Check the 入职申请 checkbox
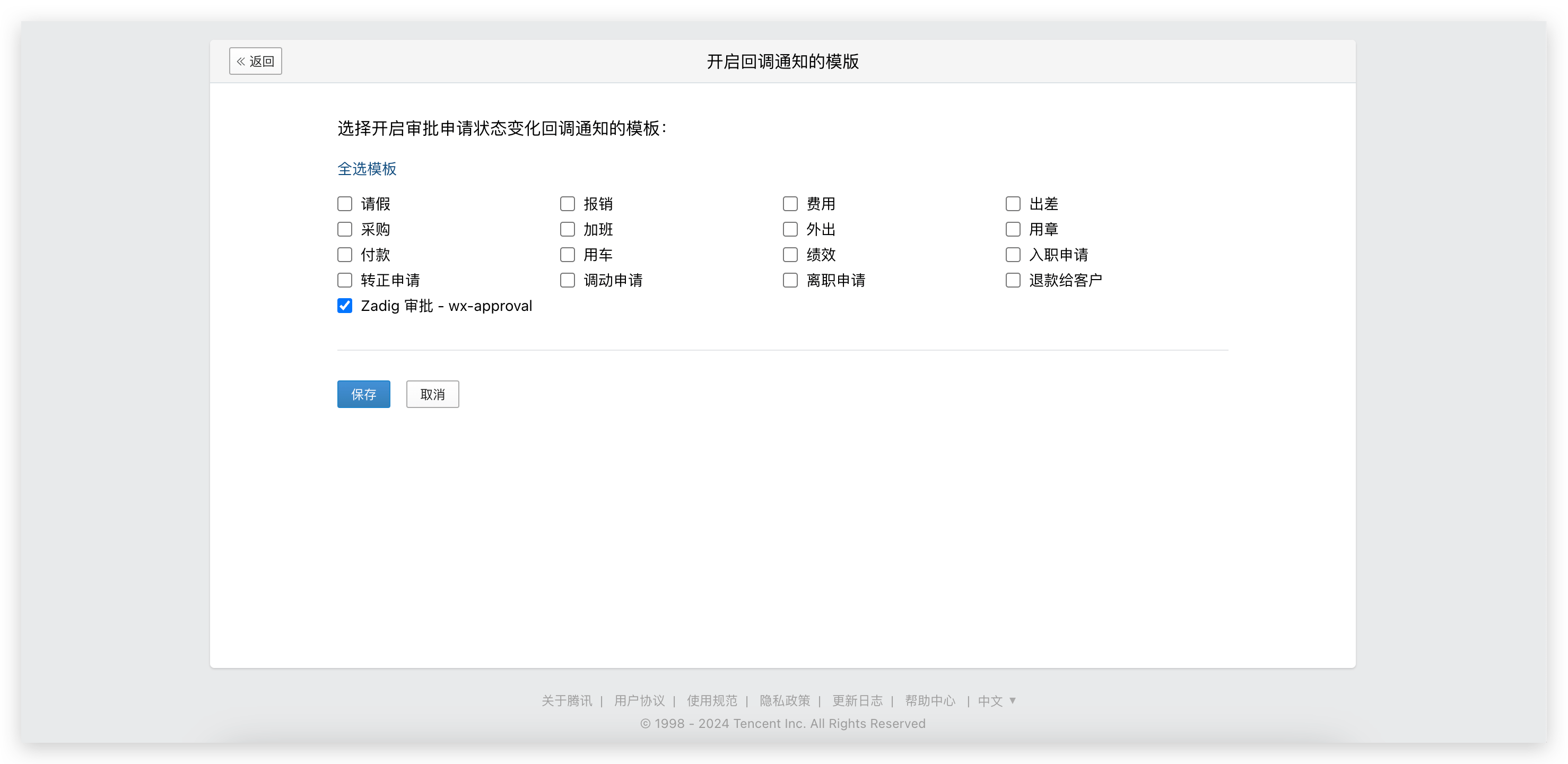The image size is (1568, 764). tap(1013, 255)
